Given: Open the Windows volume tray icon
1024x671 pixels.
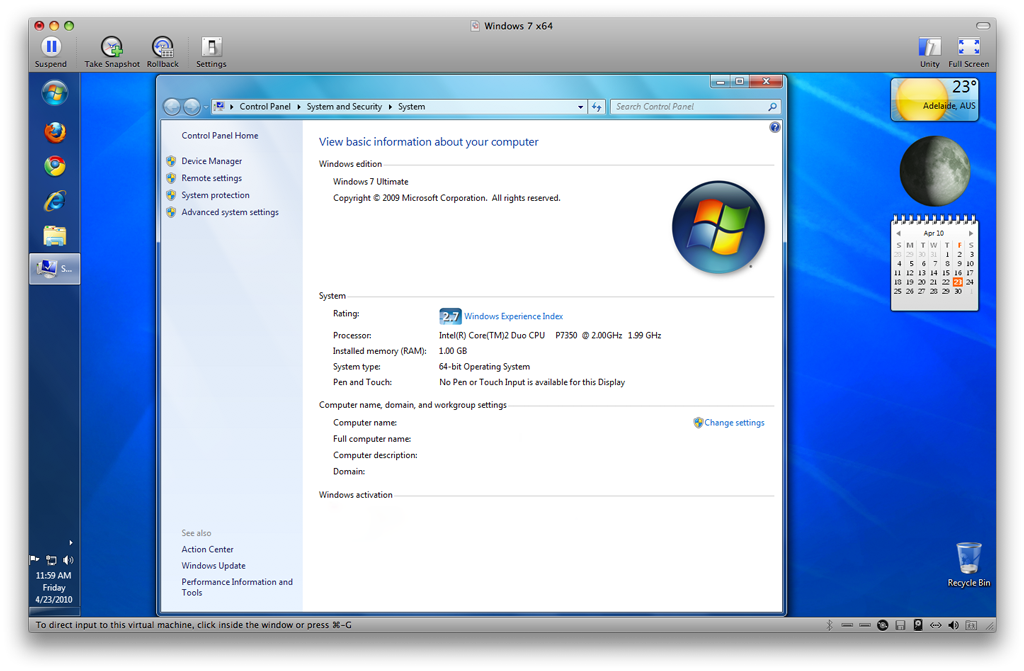Looking at the screenshot, I should pos(68,560).
